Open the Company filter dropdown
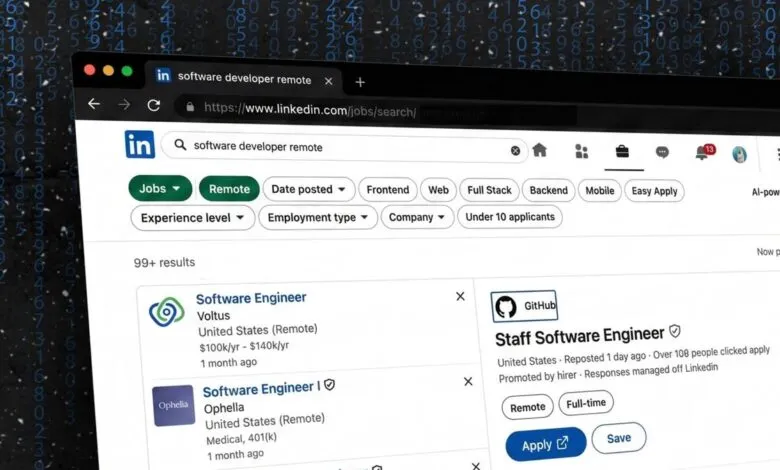Screen dimensions: 780x470 click(417, 217)
